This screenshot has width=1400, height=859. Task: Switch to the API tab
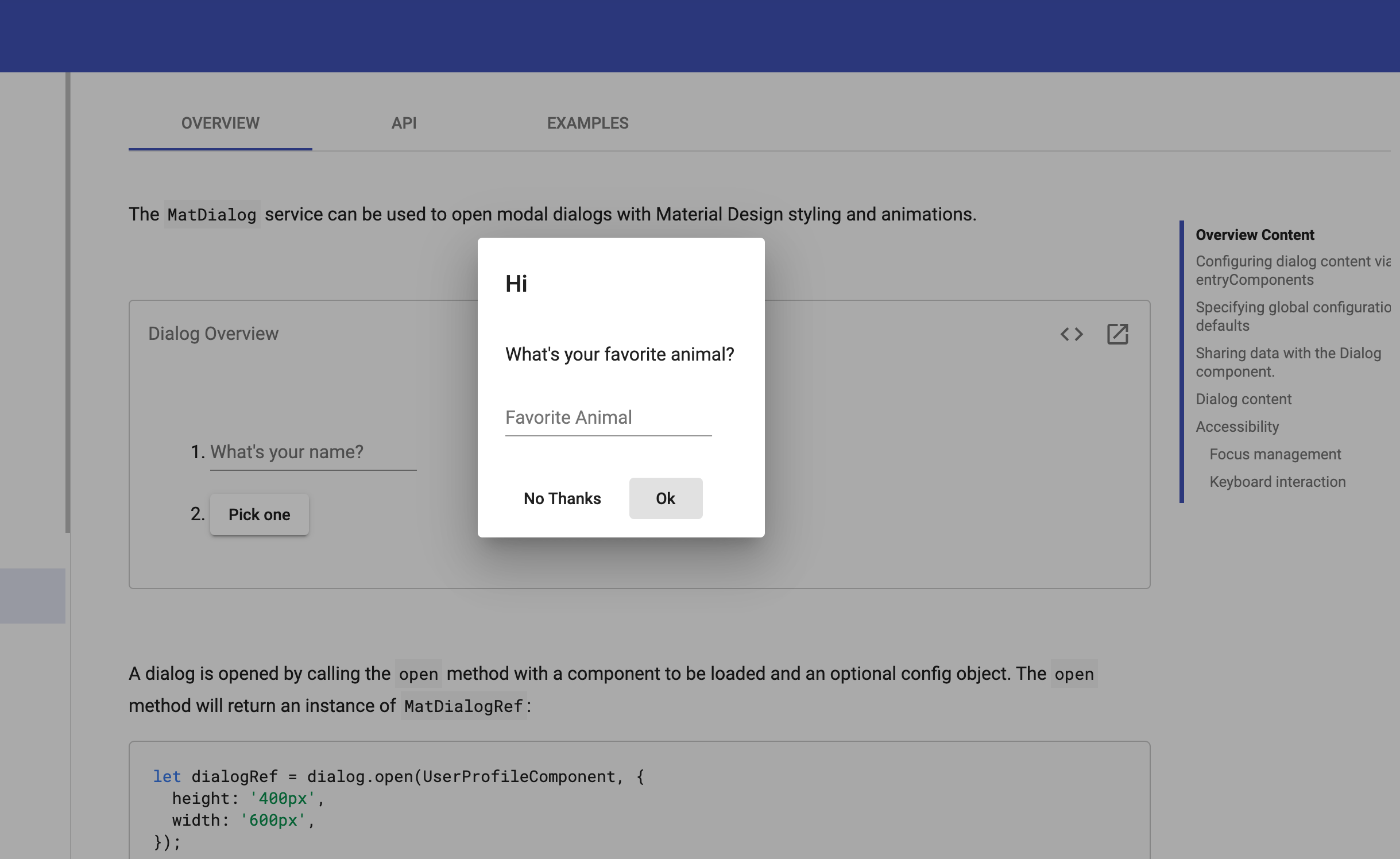click(404, 123)
